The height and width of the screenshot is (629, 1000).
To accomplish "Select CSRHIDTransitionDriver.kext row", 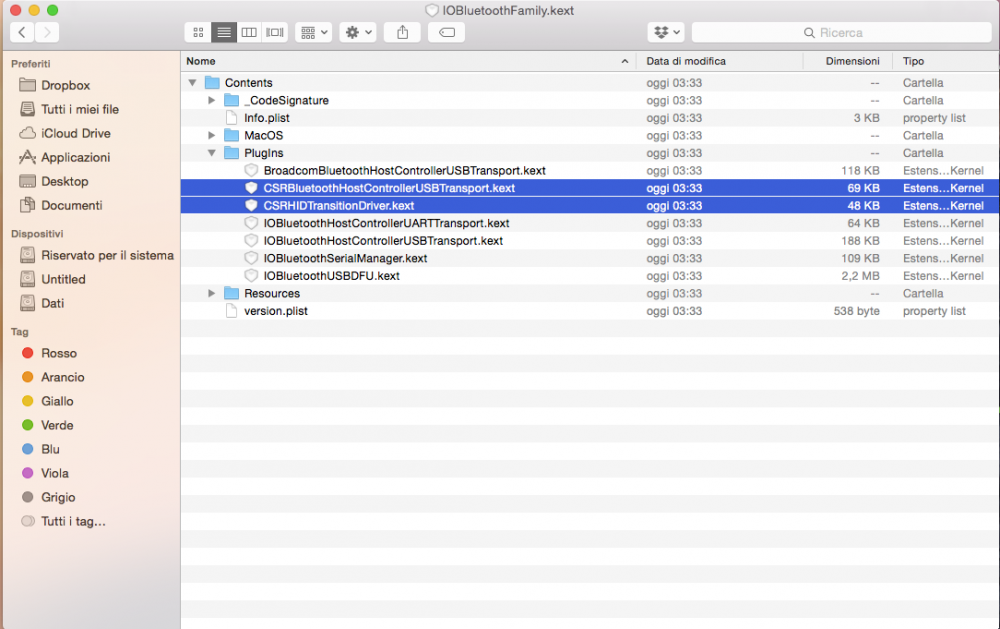I will tap(589, 206).
